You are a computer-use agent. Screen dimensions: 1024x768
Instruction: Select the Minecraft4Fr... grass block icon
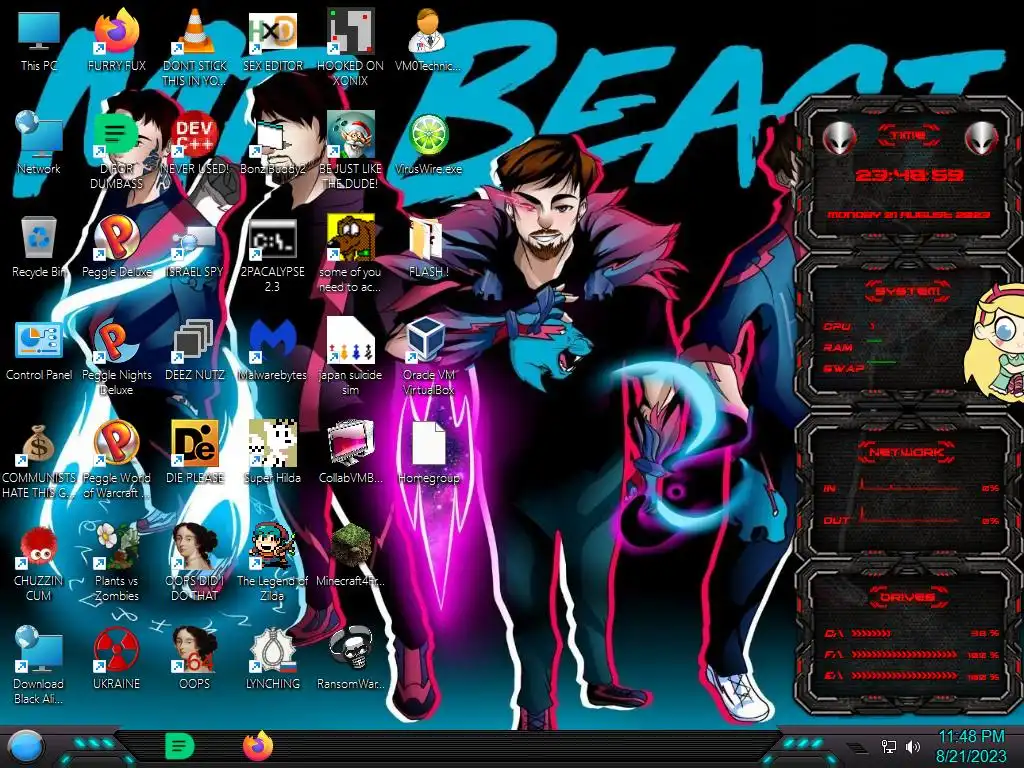[350, 545]
